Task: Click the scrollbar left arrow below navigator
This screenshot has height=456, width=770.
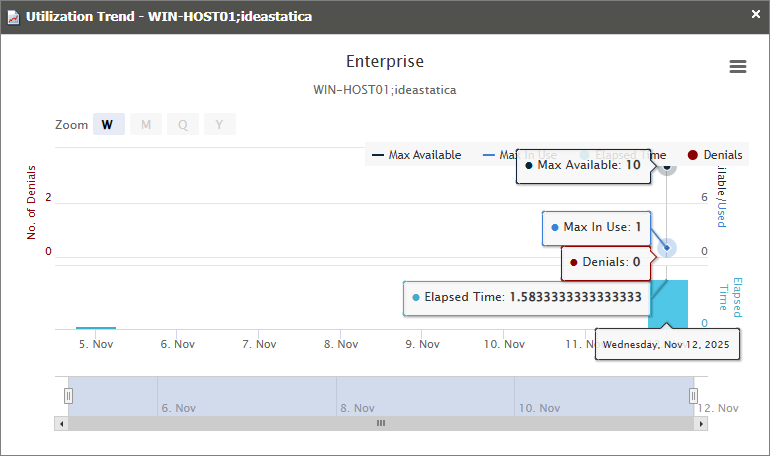Action: [x=61, y=423]
